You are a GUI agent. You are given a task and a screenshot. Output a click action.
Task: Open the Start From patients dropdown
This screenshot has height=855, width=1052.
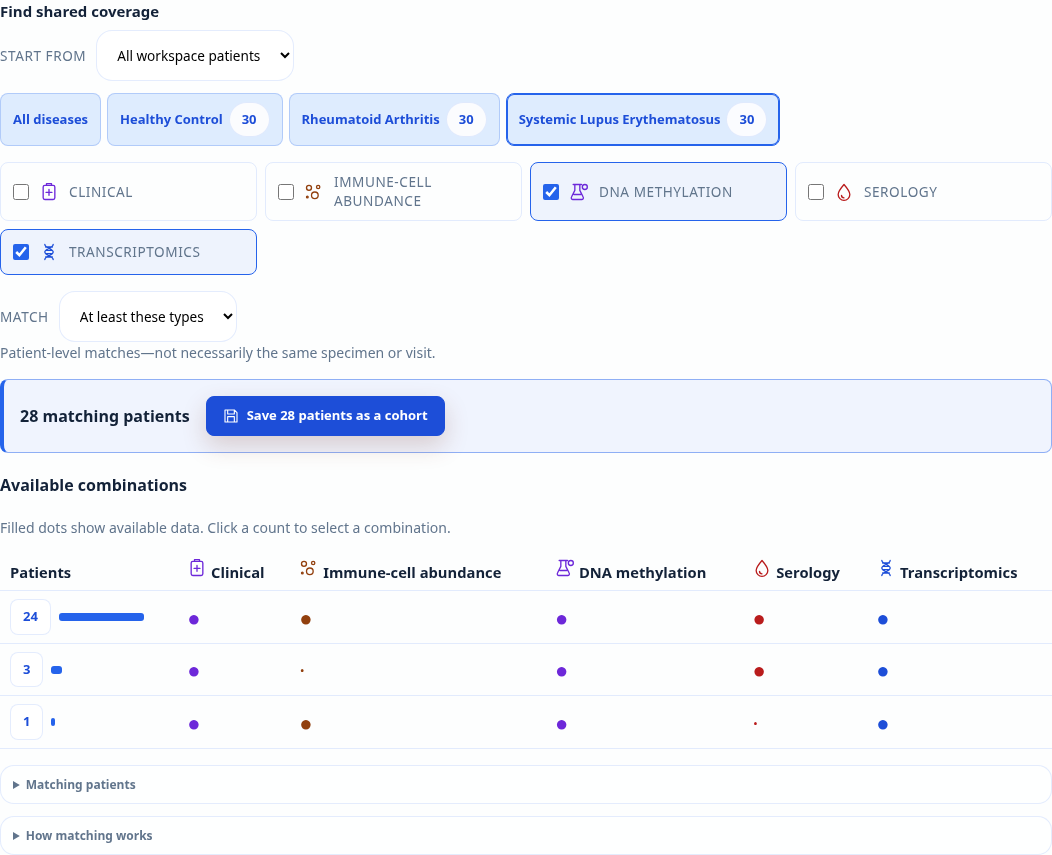[195, 56]
